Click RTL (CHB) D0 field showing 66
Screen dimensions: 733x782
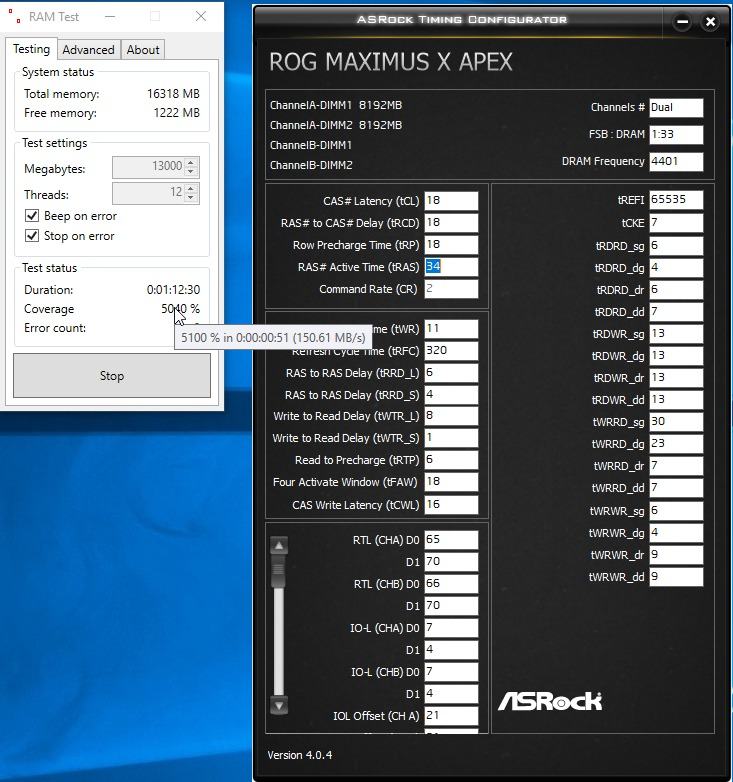[x=451, y=584]
